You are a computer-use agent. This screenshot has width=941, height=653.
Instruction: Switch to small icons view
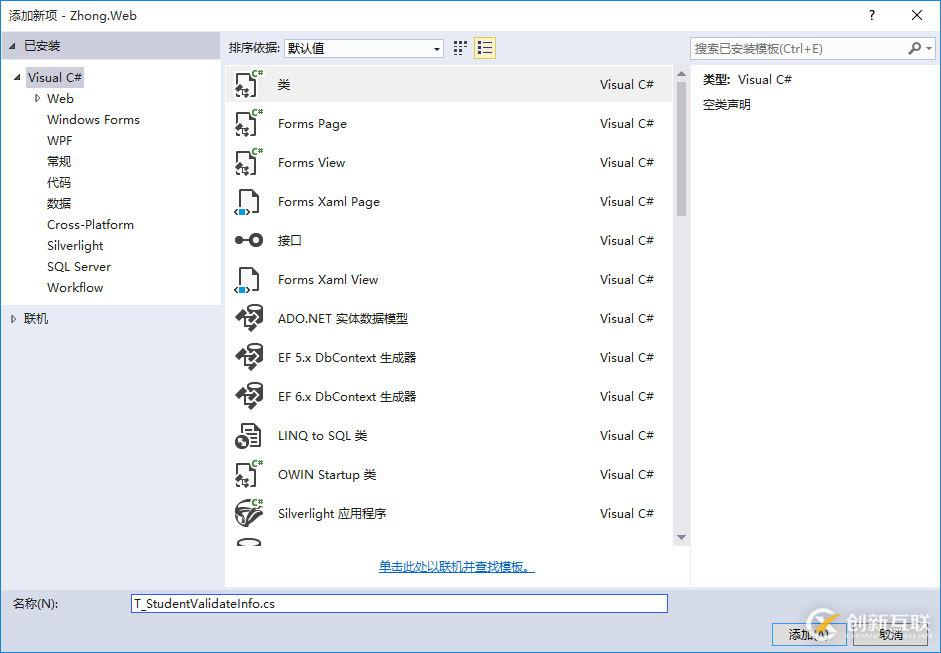[x=459, y=47]
